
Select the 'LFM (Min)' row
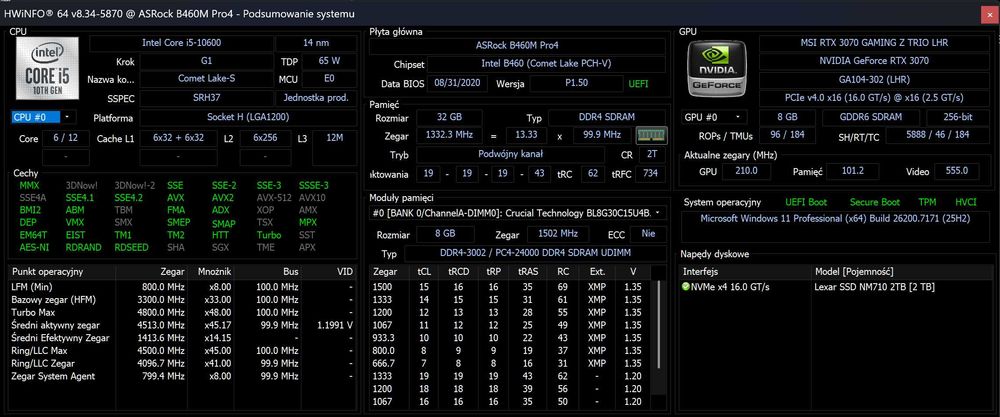(182, 287)
